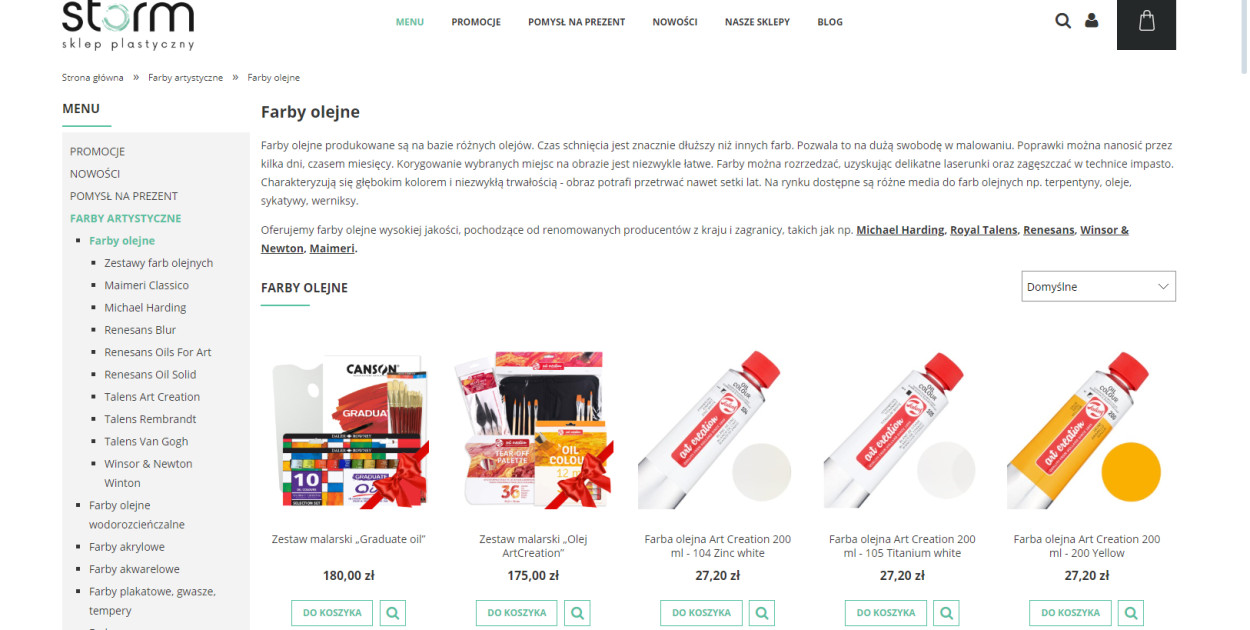Screen dimensions: 1250x630
Task: Select Talens Van Gogh in sidebar
Action: (146, 441)
